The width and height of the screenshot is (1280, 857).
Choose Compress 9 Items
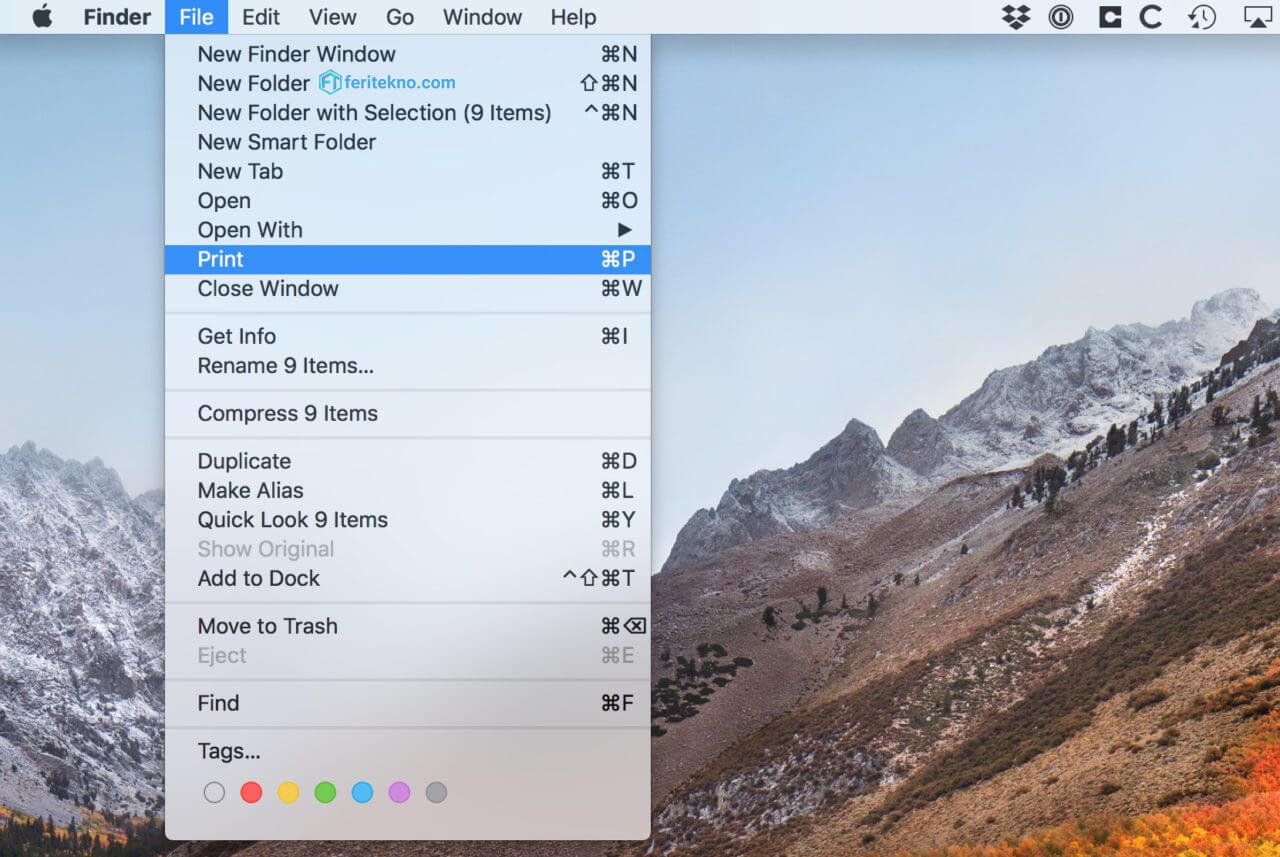[x=408, y=413]
